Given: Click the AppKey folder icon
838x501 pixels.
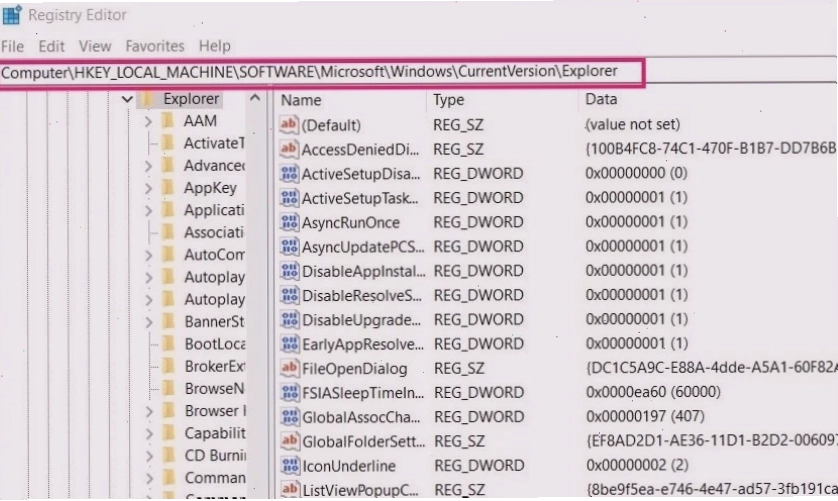Looking at the screenshot, I should click(168, 188).
